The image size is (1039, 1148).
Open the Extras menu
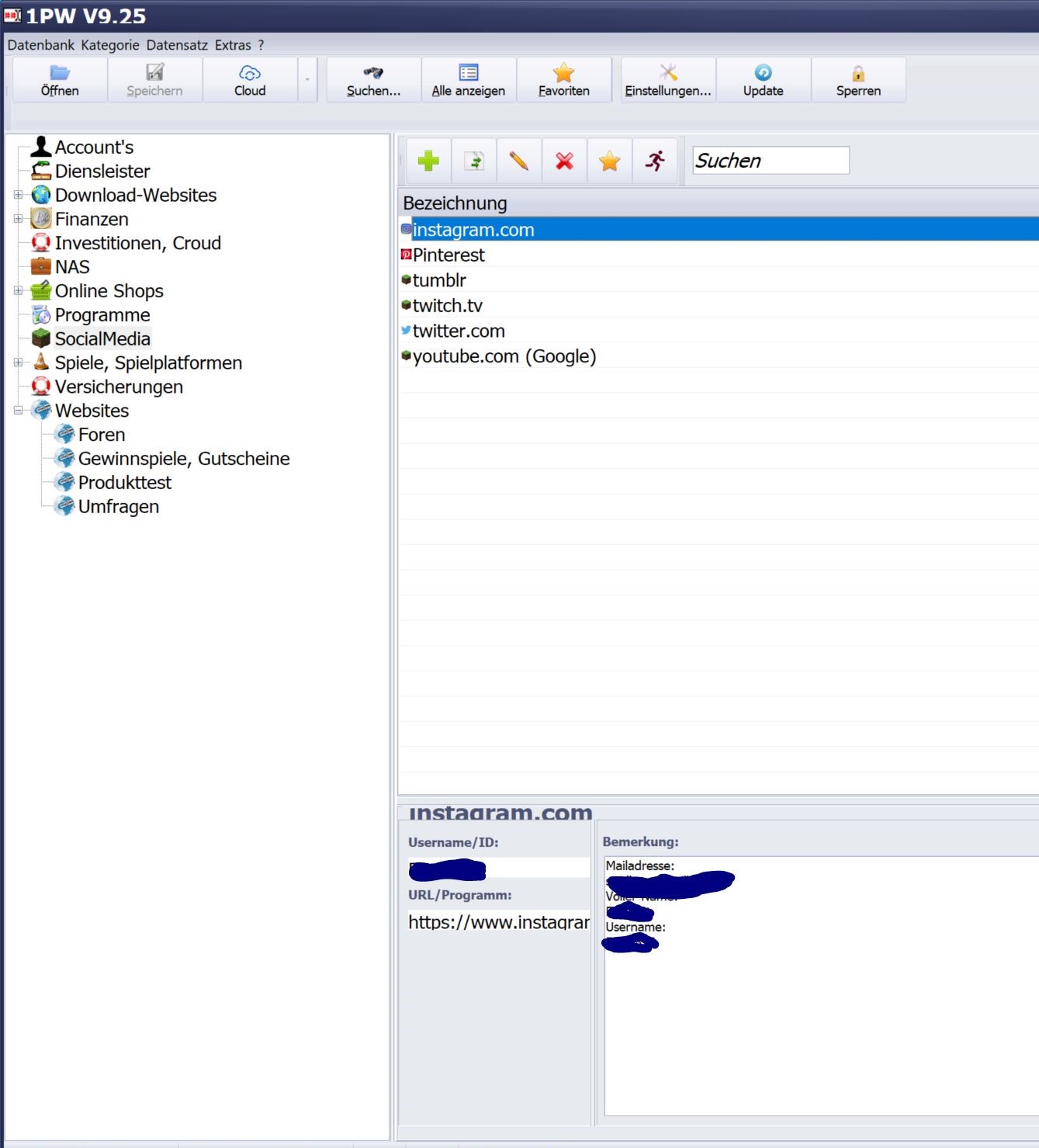(233, 45)
